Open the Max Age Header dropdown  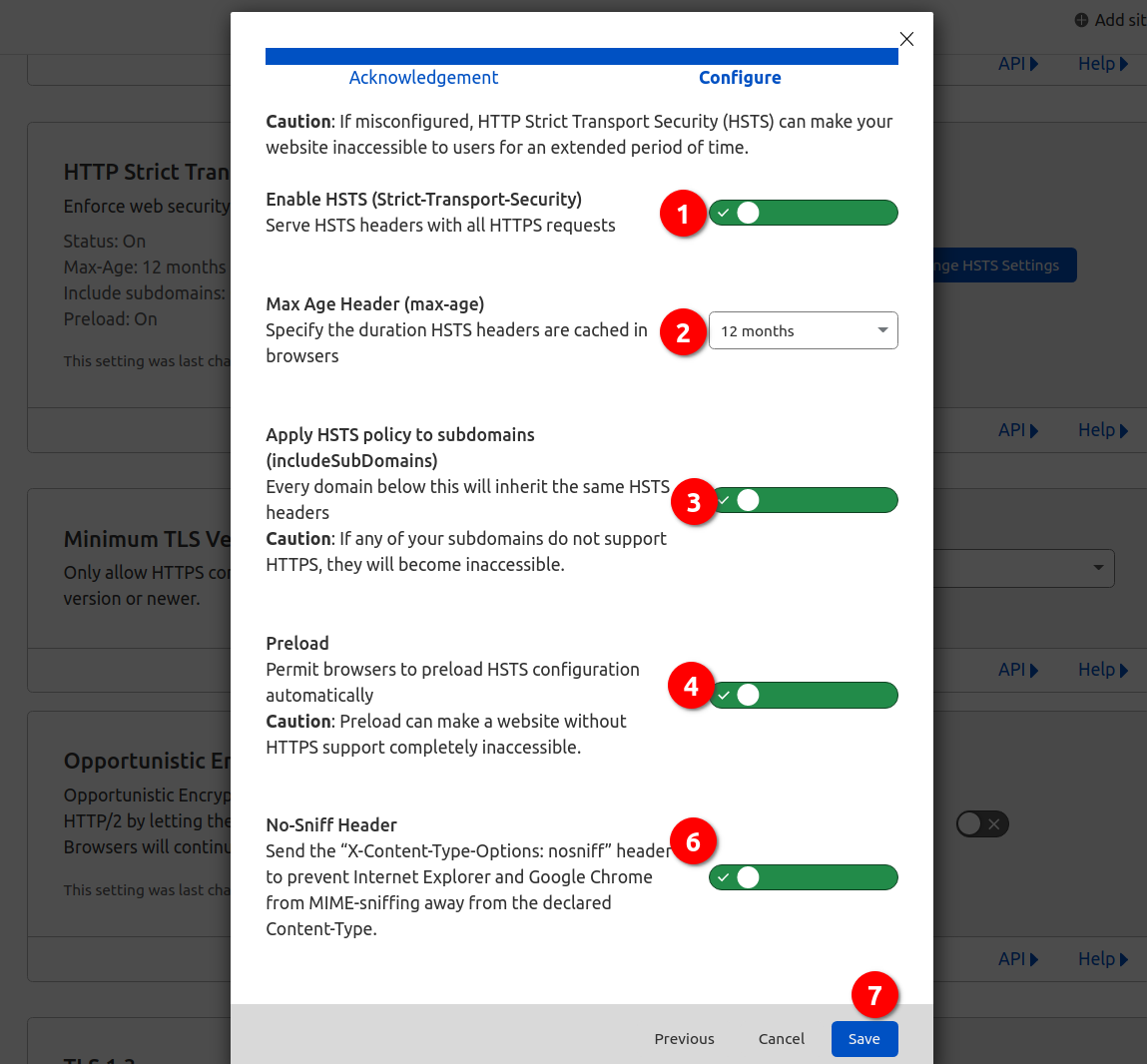pyautogui.click(x=803, y=330)
